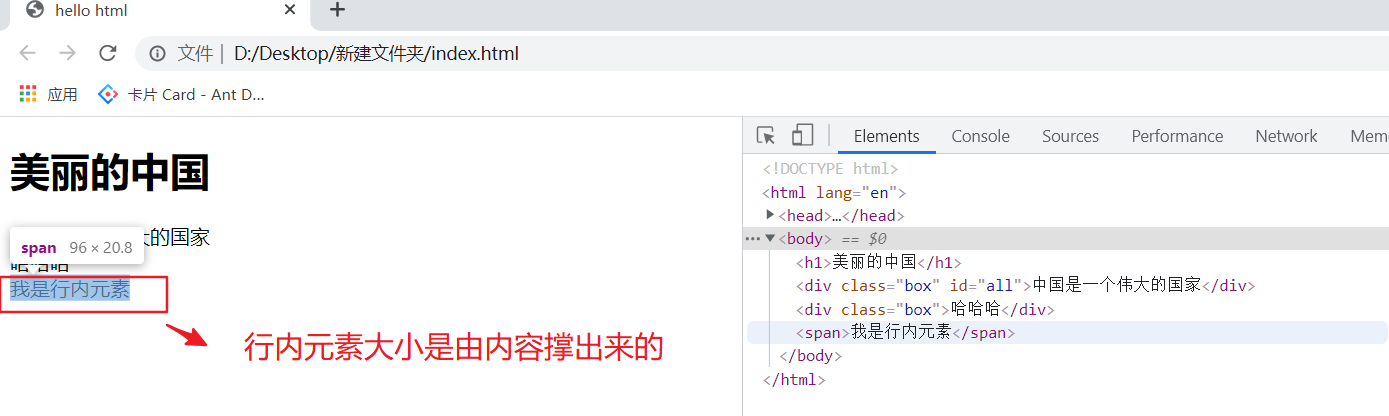Open a new tab with plus button
1389x416 pixels.
[337, 11]
